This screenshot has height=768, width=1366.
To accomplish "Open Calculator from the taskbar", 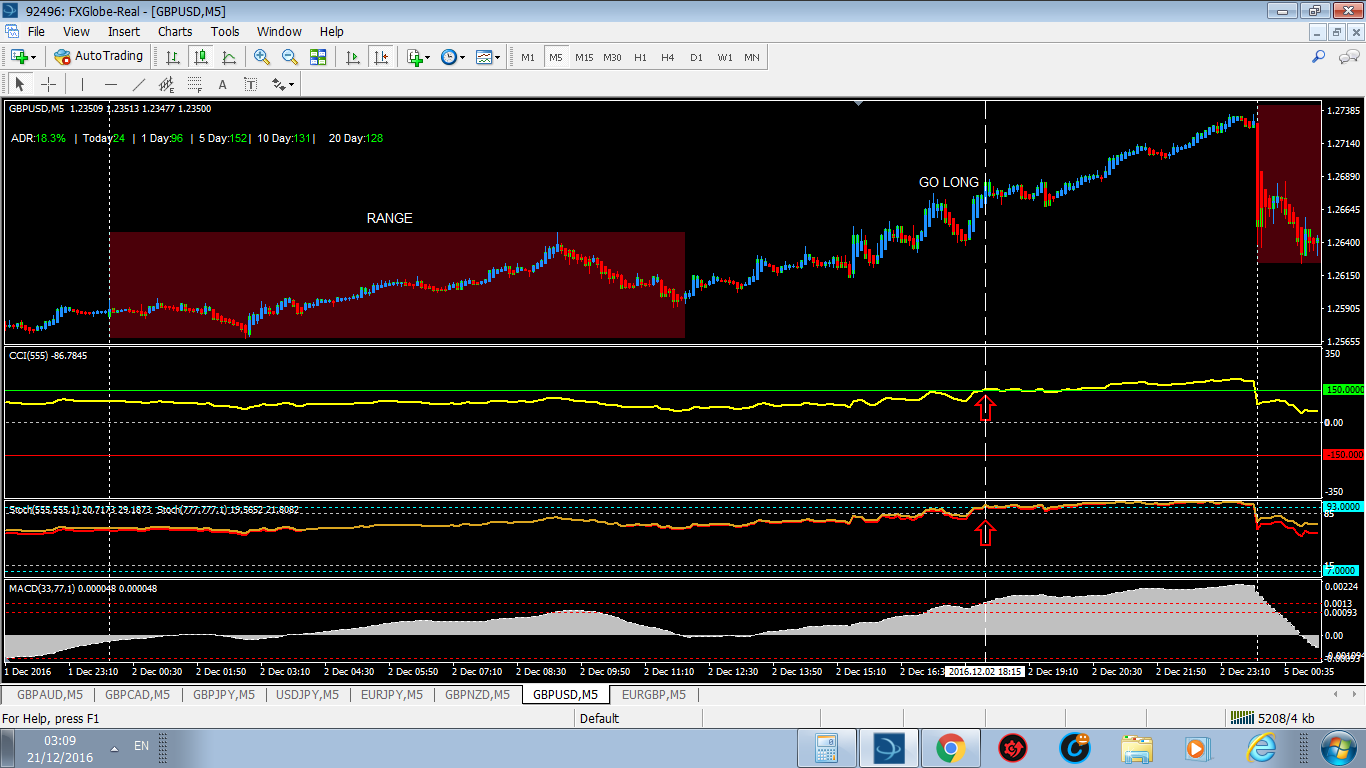I will 826,748.
